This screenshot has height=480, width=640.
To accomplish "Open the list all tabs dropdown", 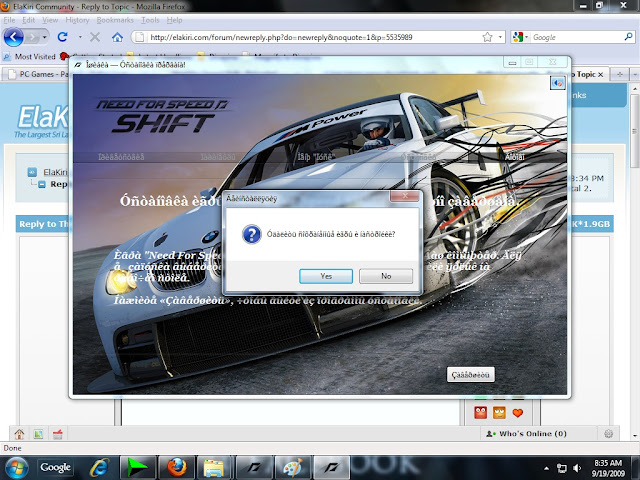I will click(635, 75).
